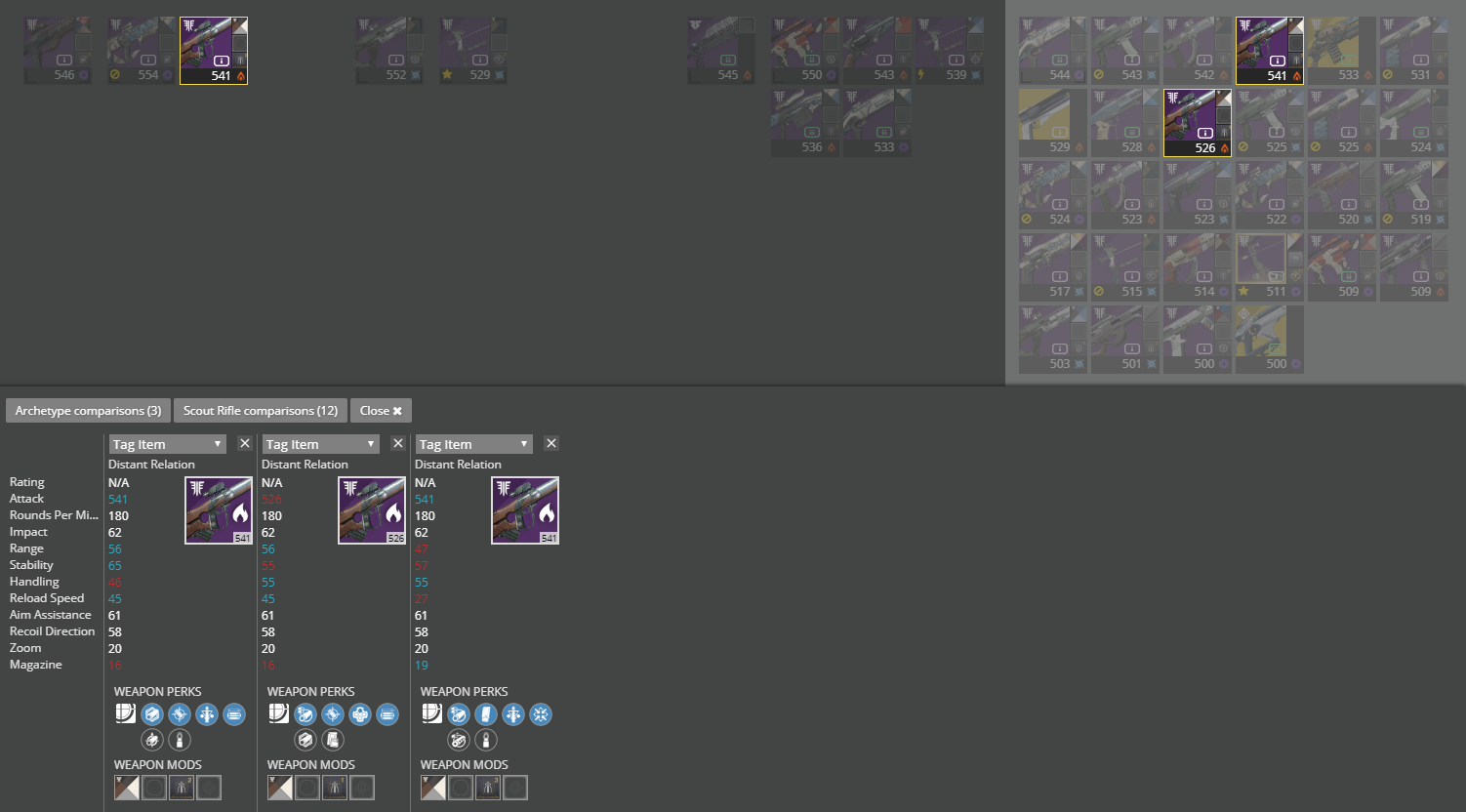
Task: Click first blue barrel perk in first column
Action: (x=152, y=714)
